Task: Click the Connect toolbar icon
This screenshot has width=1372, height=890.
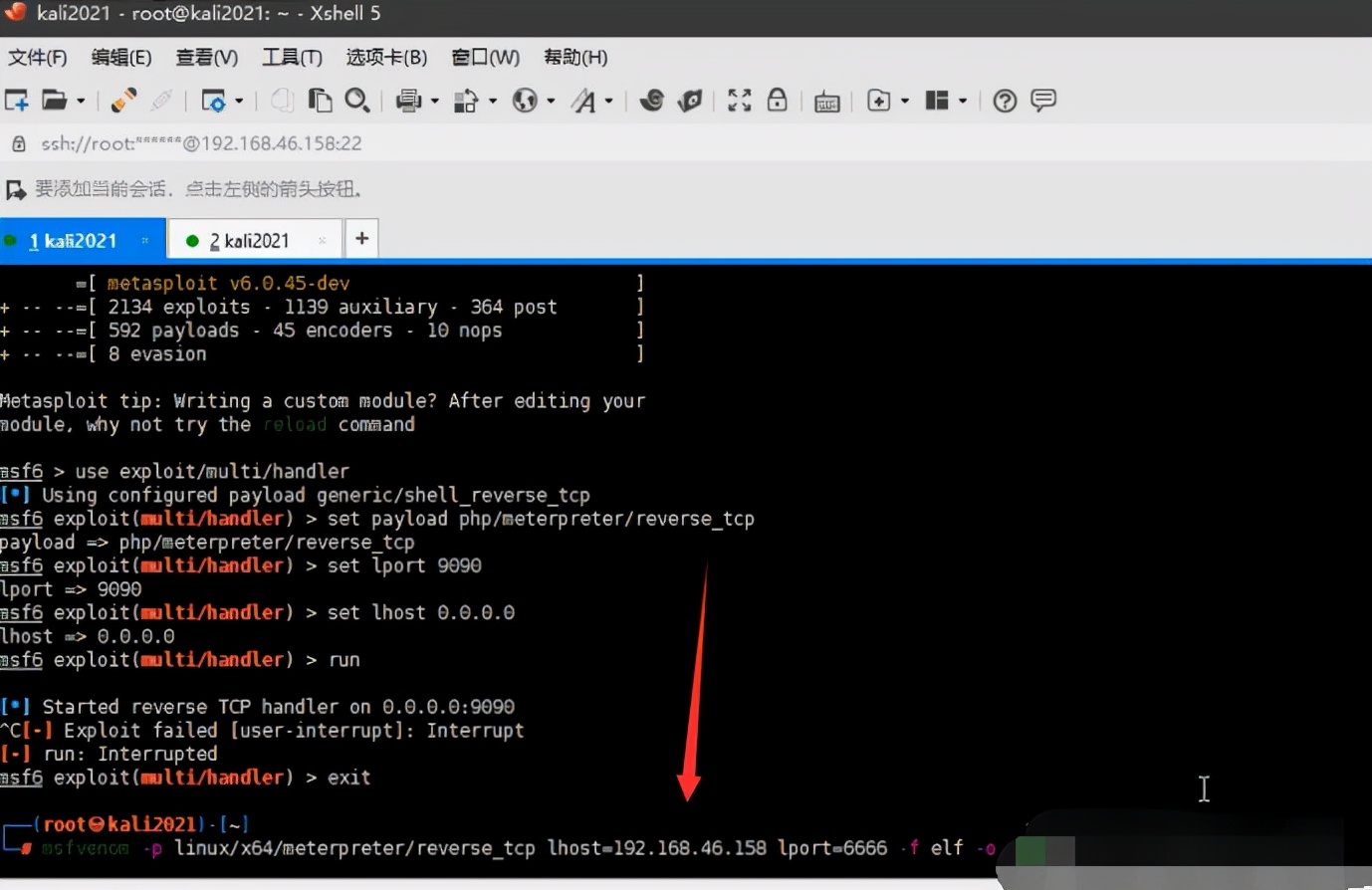Action: [123, 100]
